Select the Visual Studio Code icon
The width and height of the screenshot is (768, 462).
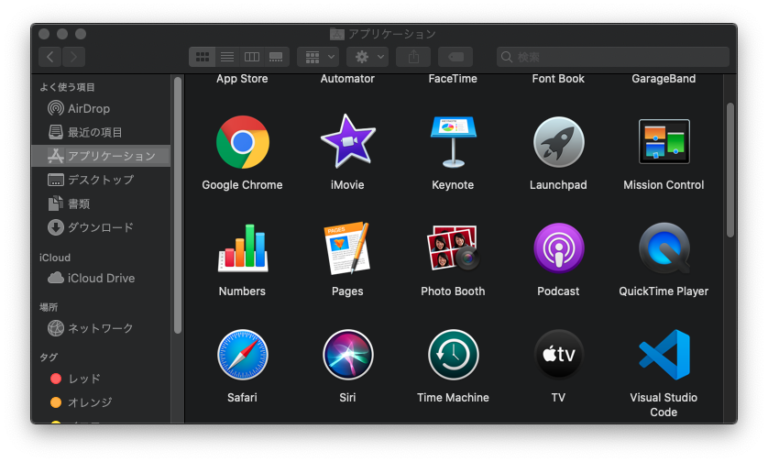pos(664,355)
